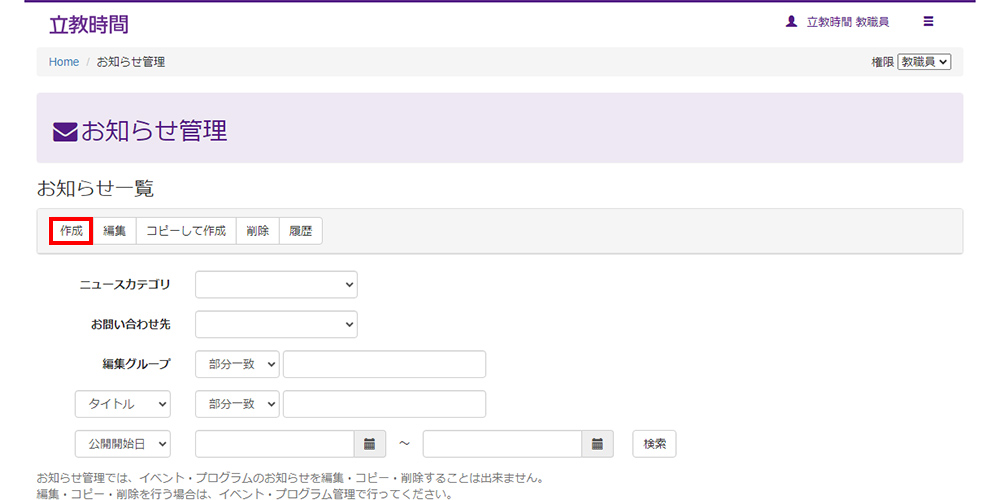Go to Home via breadcrumb
Screen dimensions: 1000x500
[x=64, y=62]
